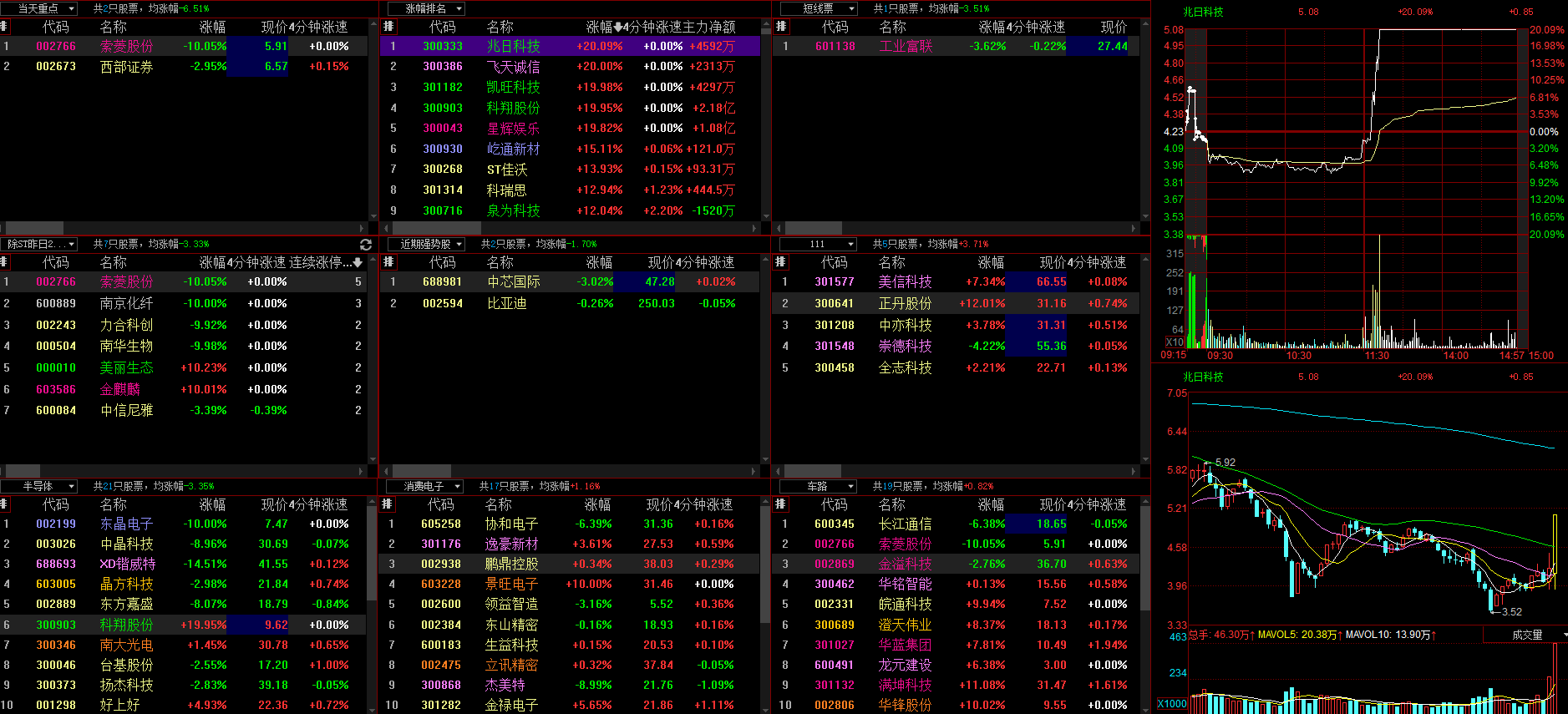
Task: Click 兆日科技 title above intraday chart
Action: pyautogui.click(x=1203, y=12)
